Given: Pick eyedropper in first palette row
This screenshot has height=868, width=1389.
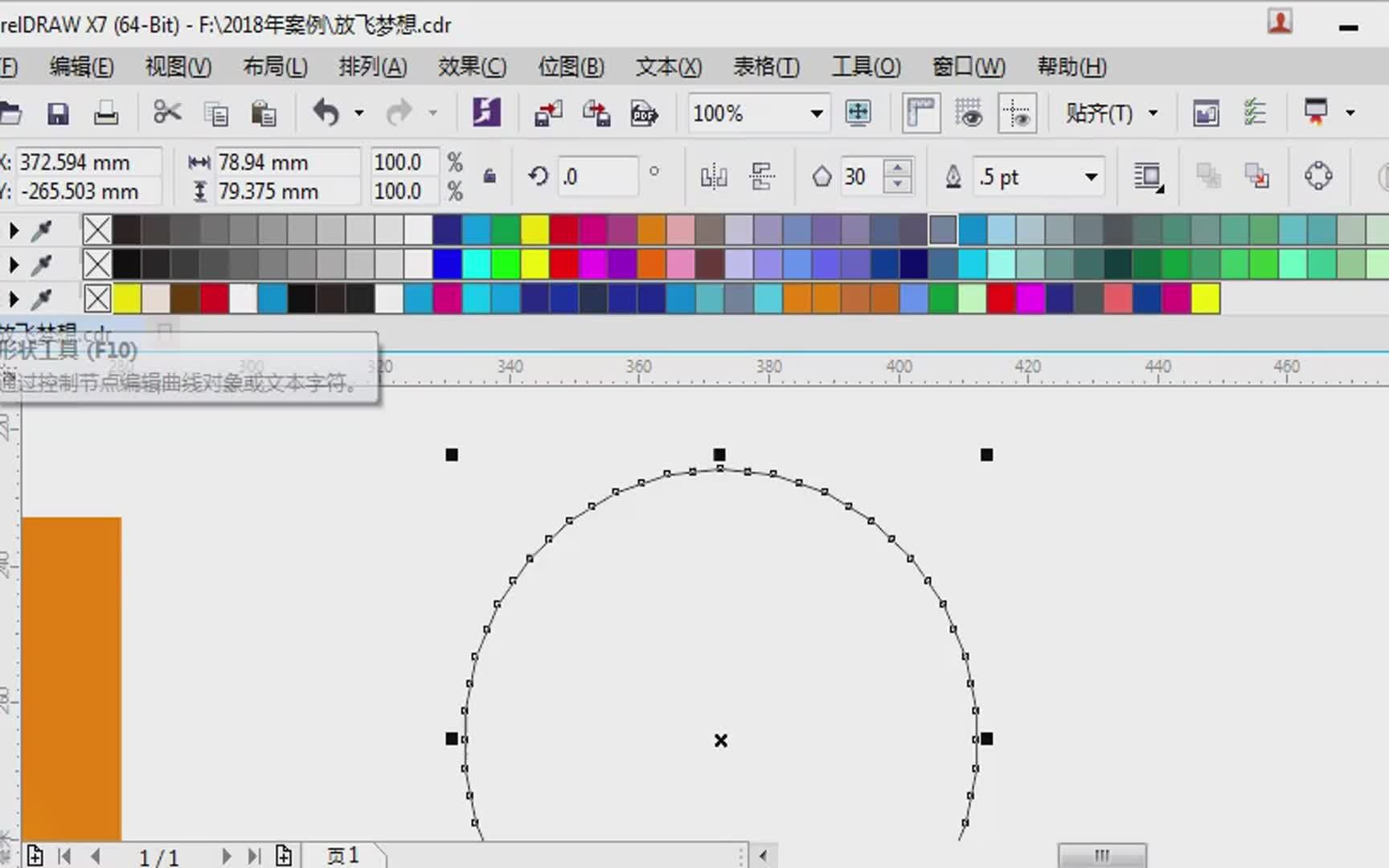Looking at the screenshot, I should pos(42,231).
